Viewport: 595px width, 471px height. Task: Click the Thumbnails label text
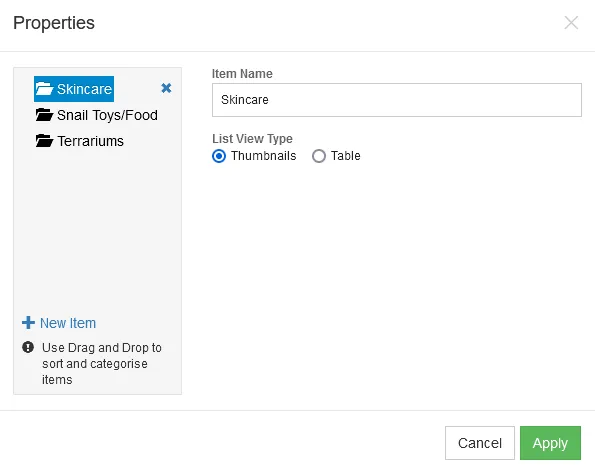(263, 156)
